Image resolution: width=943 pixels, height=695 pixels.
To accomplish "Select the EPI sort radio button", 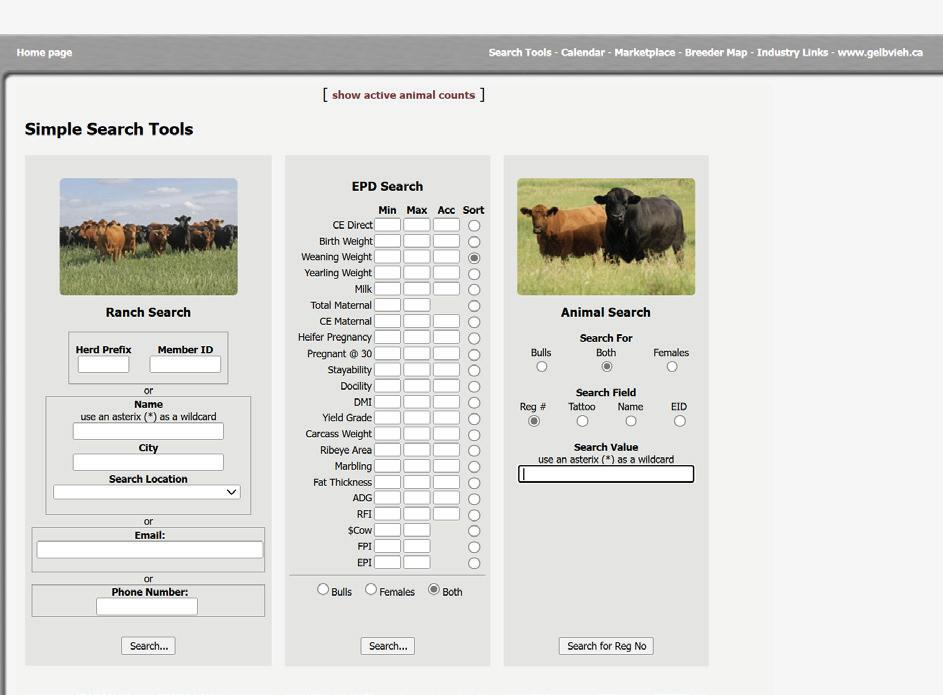I will (474, 563).
